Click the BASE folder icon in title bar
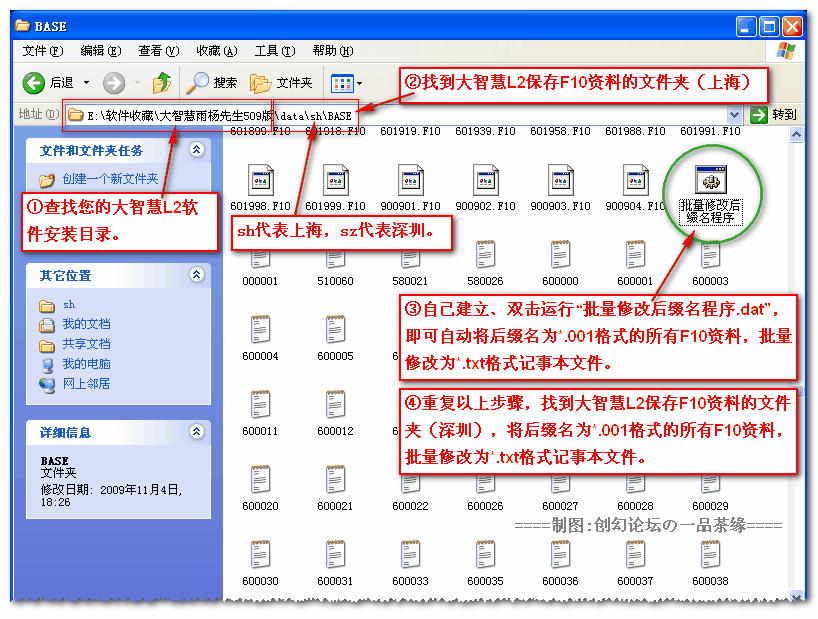The image size is (818, 619). (x=22, y=25)
